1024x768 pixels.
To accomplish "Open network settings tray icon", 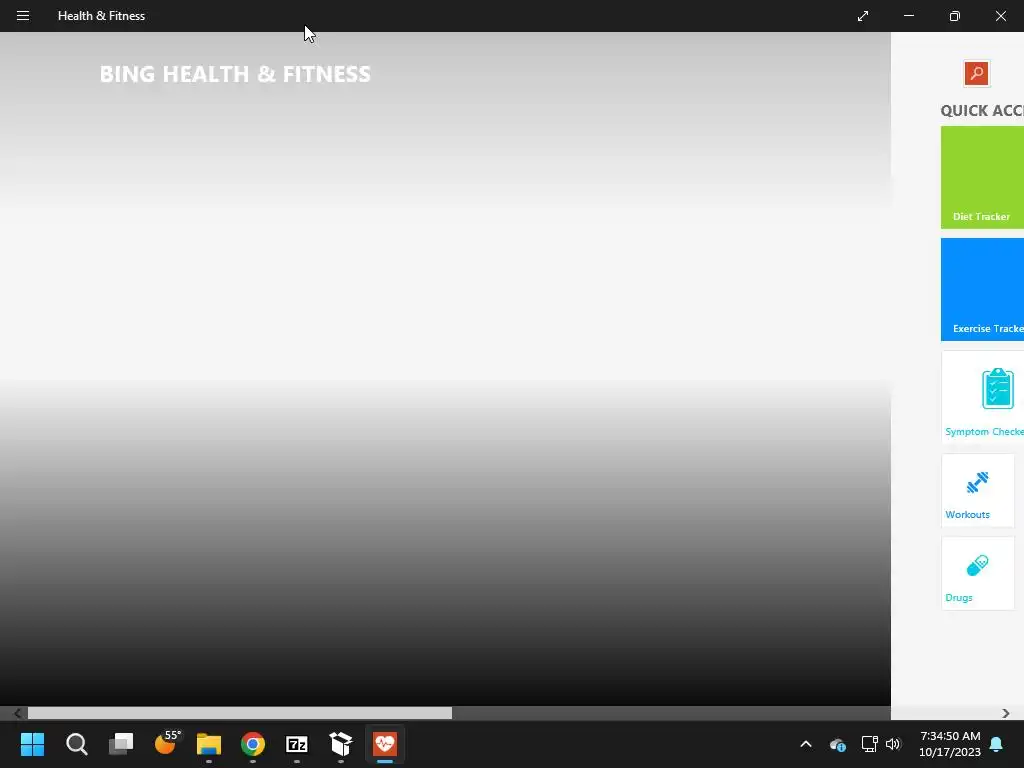I will point(869,744).
